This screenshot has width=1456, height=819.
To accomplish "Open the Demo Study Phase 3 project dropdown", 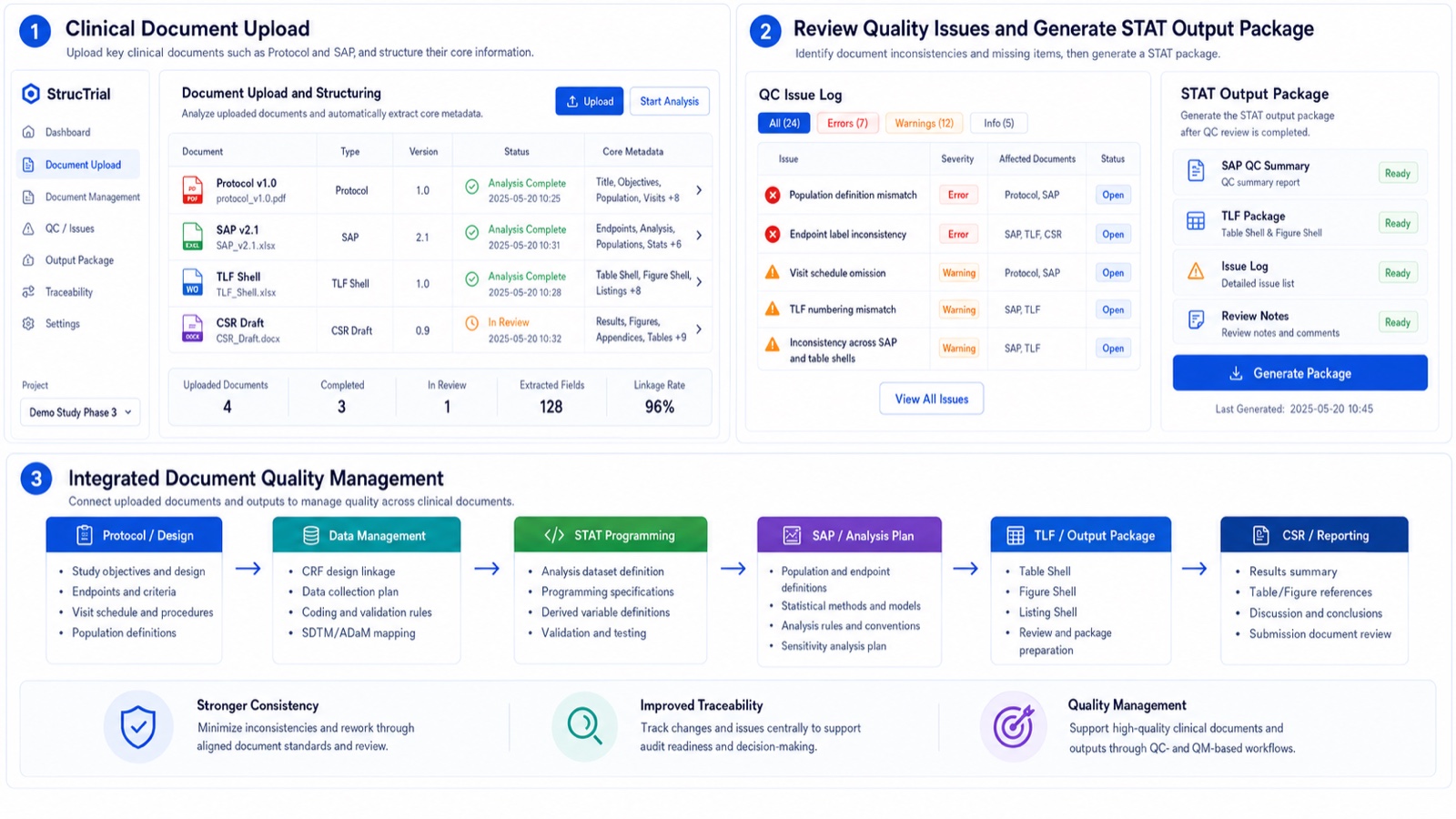I will point(80,412).
